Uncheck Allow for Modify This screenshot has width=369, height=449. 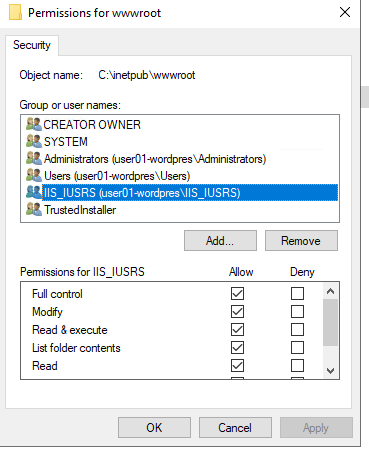click(237, 312)
